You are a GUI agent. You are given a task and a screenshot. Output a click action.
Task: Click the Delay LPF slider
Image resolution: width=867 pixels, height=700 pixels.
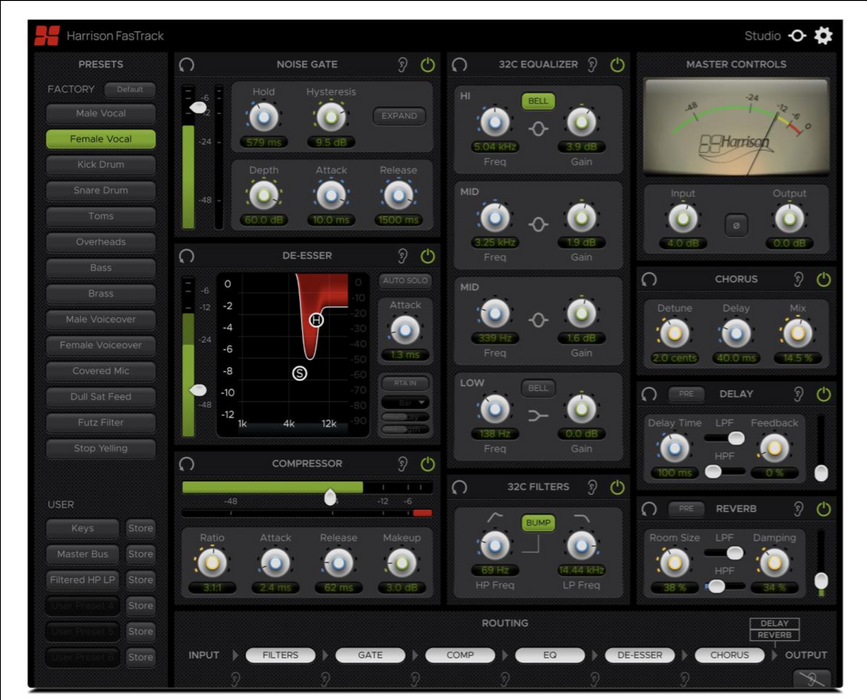point(724,438)
